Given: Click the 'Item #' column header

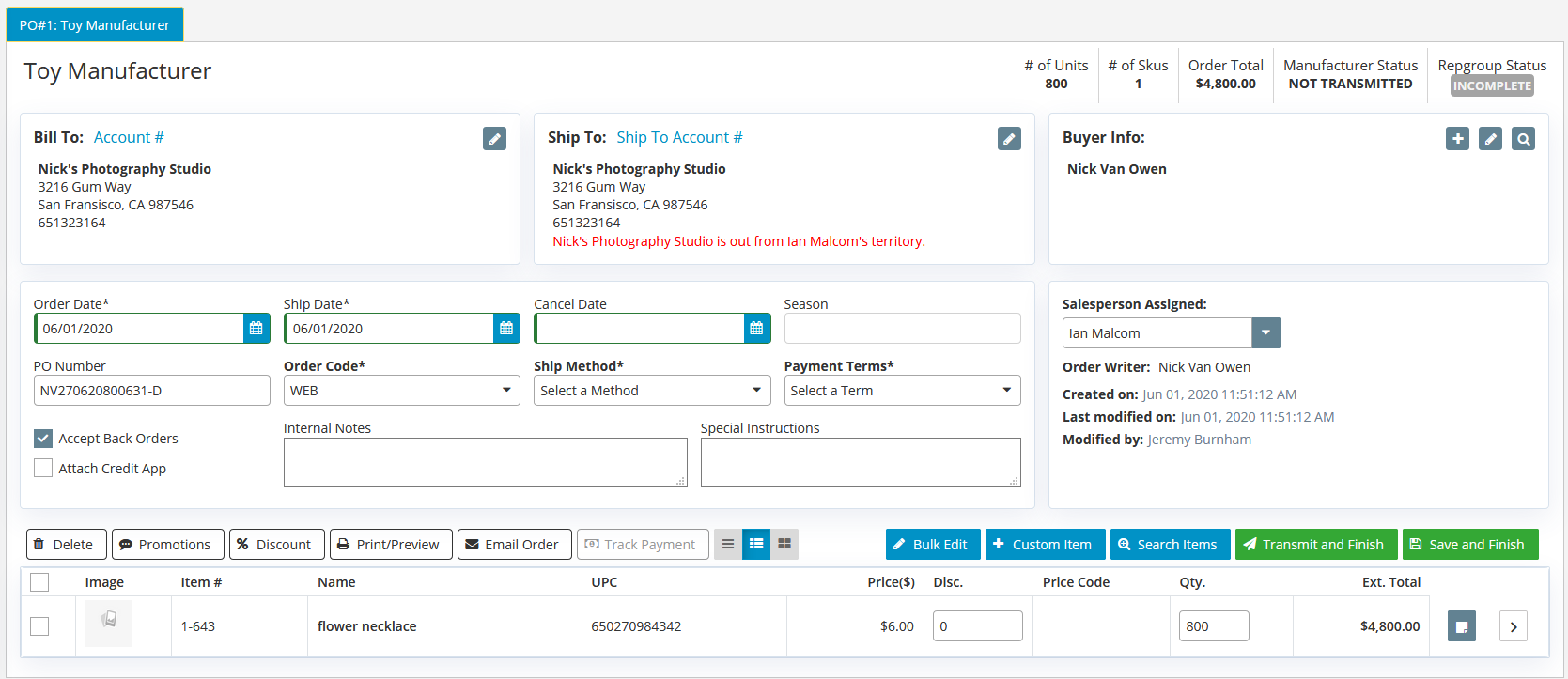Looking at the screenshot, I should [x=201, y=582].
